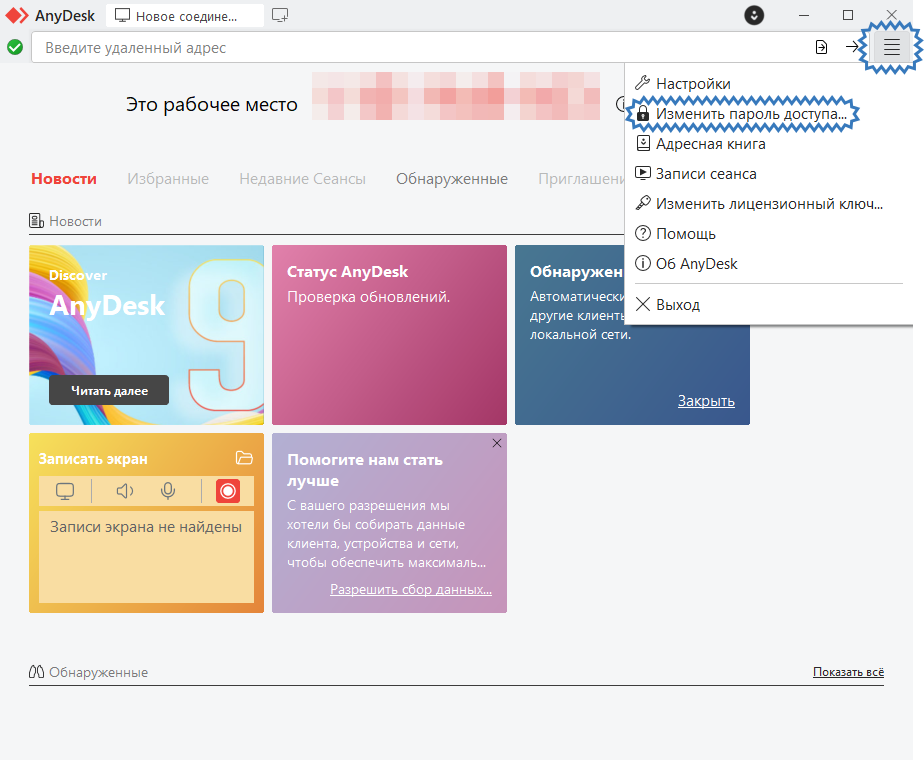Open new session tab plus icon

[280, 15]
